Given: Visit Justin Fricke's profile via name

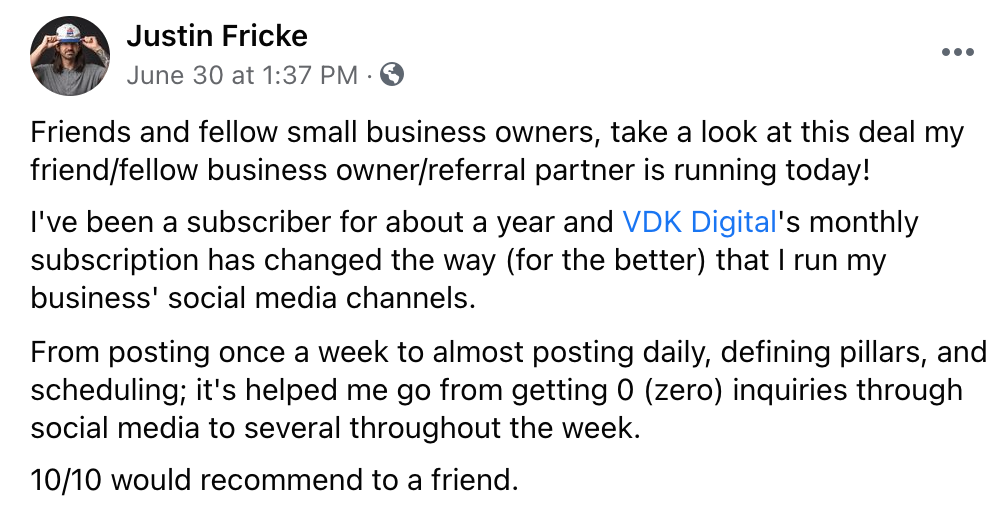Looking at the screenshot, I should [217, 35].
